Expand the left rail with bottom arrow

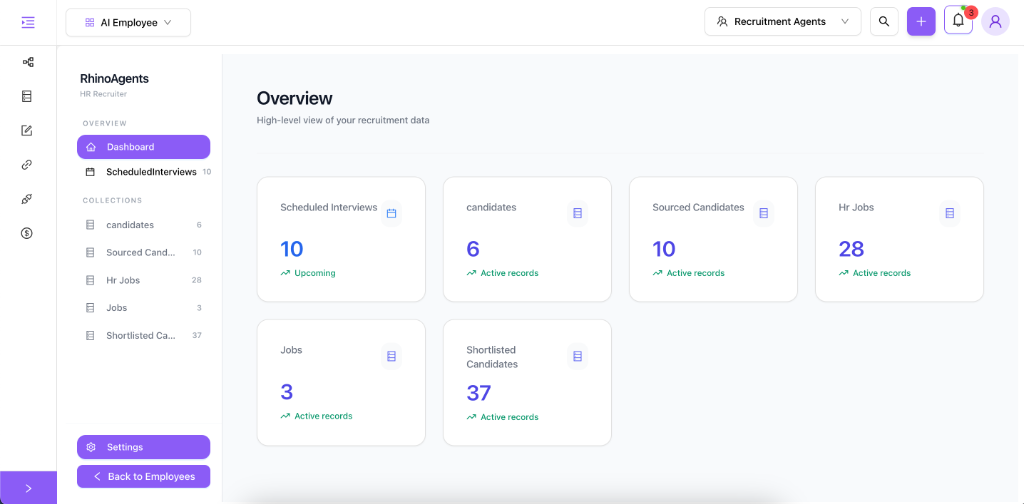tap(28, 488)
